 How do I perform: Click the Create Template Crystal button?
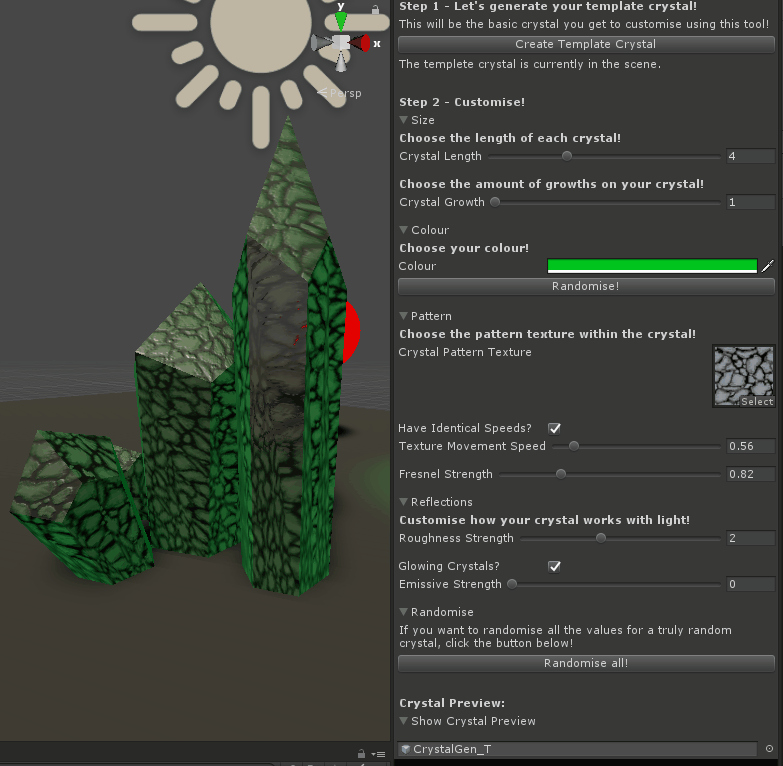coord(586,44)
